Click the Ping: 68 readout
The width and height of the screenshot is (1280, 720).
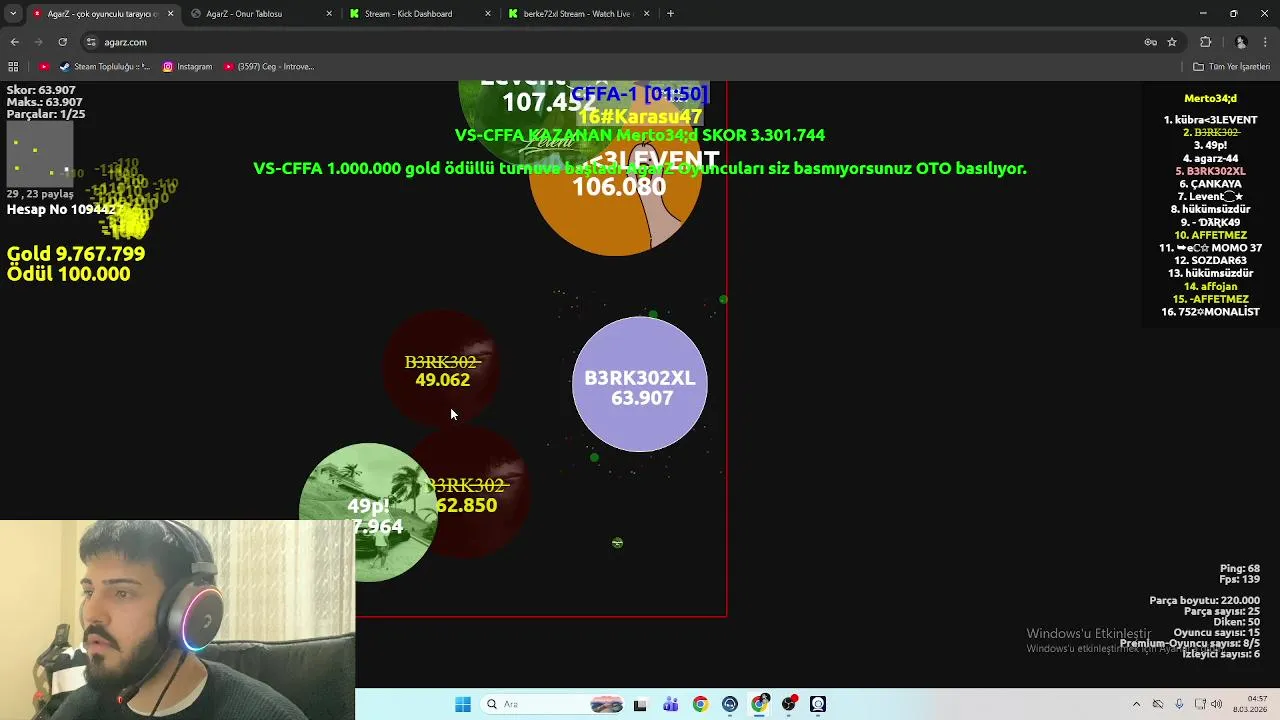1239,569
